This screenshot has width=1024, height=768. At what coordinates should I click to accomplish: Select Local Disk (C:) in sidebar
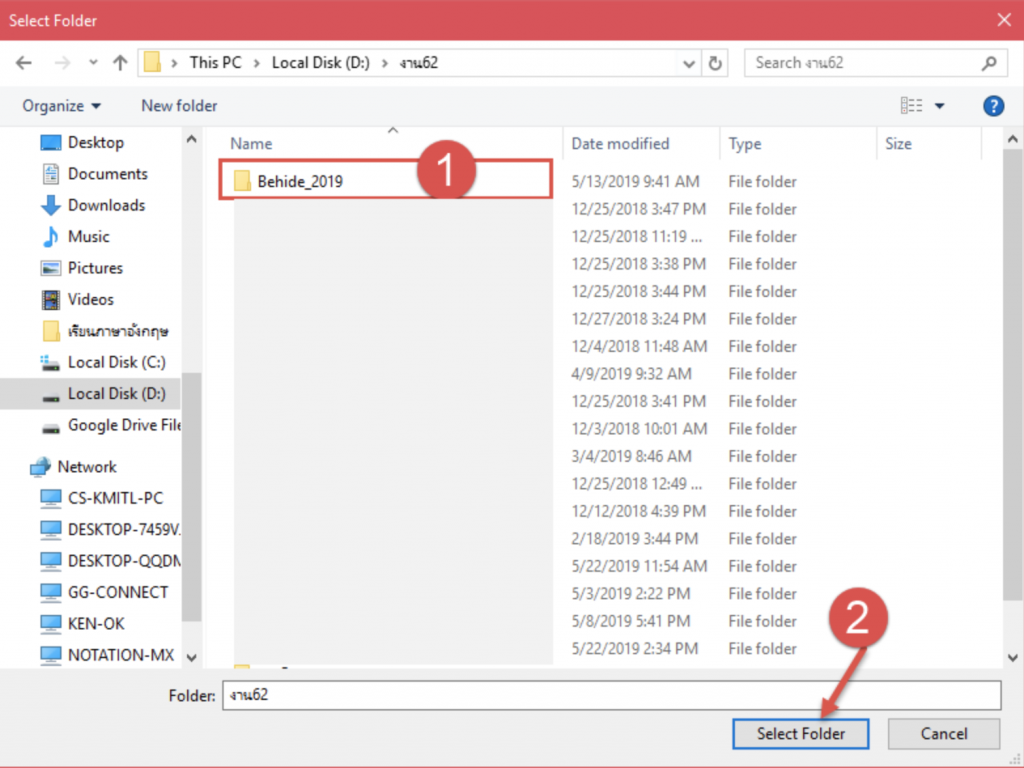[x=116, y=362]
